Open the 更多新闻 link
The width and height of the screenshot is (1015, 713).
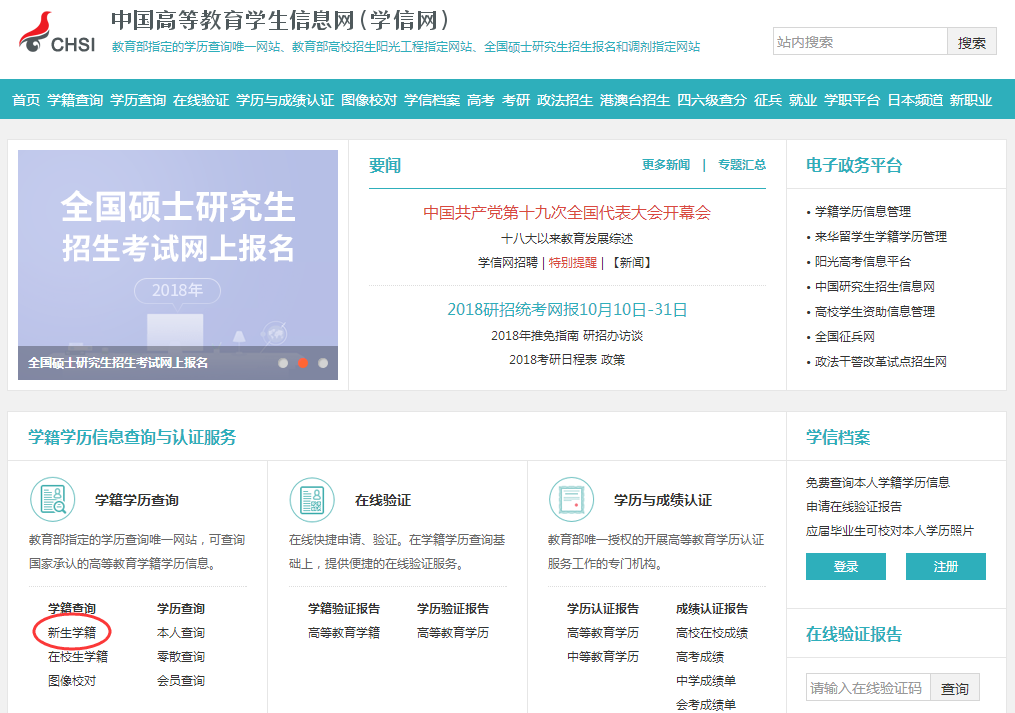(665, 165)
